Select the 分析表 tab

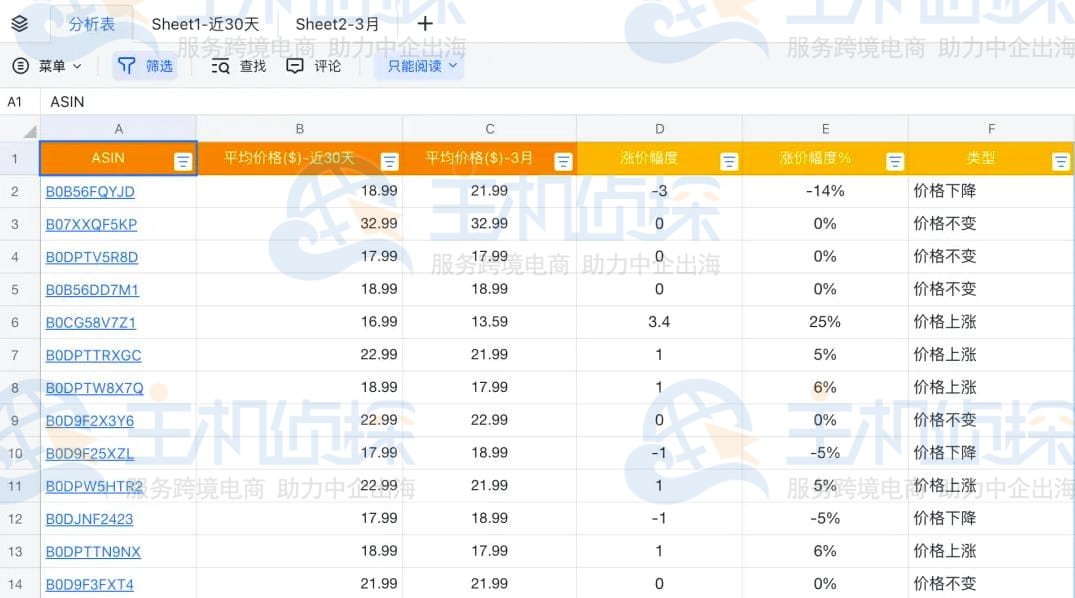pyautogui.click(x=92, y=23)
